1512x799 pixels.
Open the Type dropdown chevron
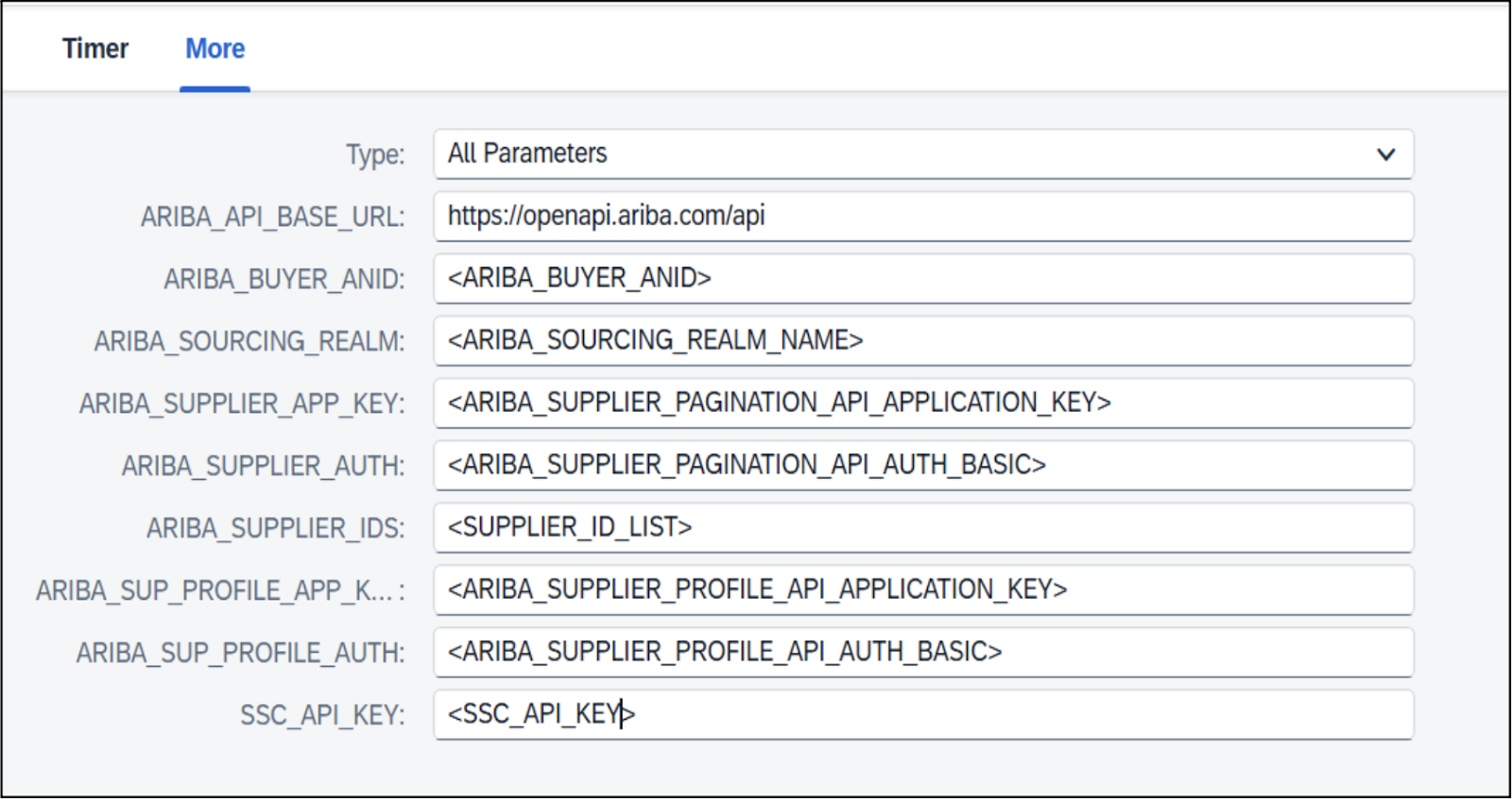(x=1385, y=155)
